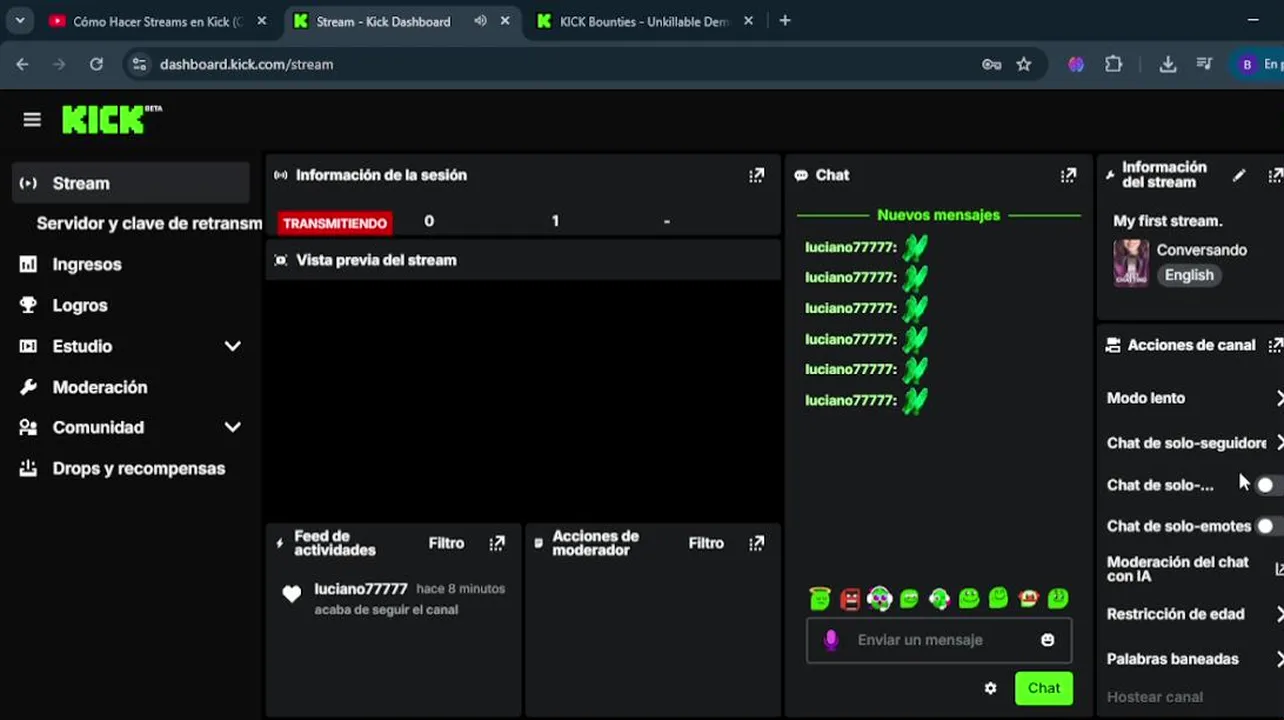Switch to Cómo Hacer Streams en Kick tab
The image size is (1284, 720).
coord(157,21)
